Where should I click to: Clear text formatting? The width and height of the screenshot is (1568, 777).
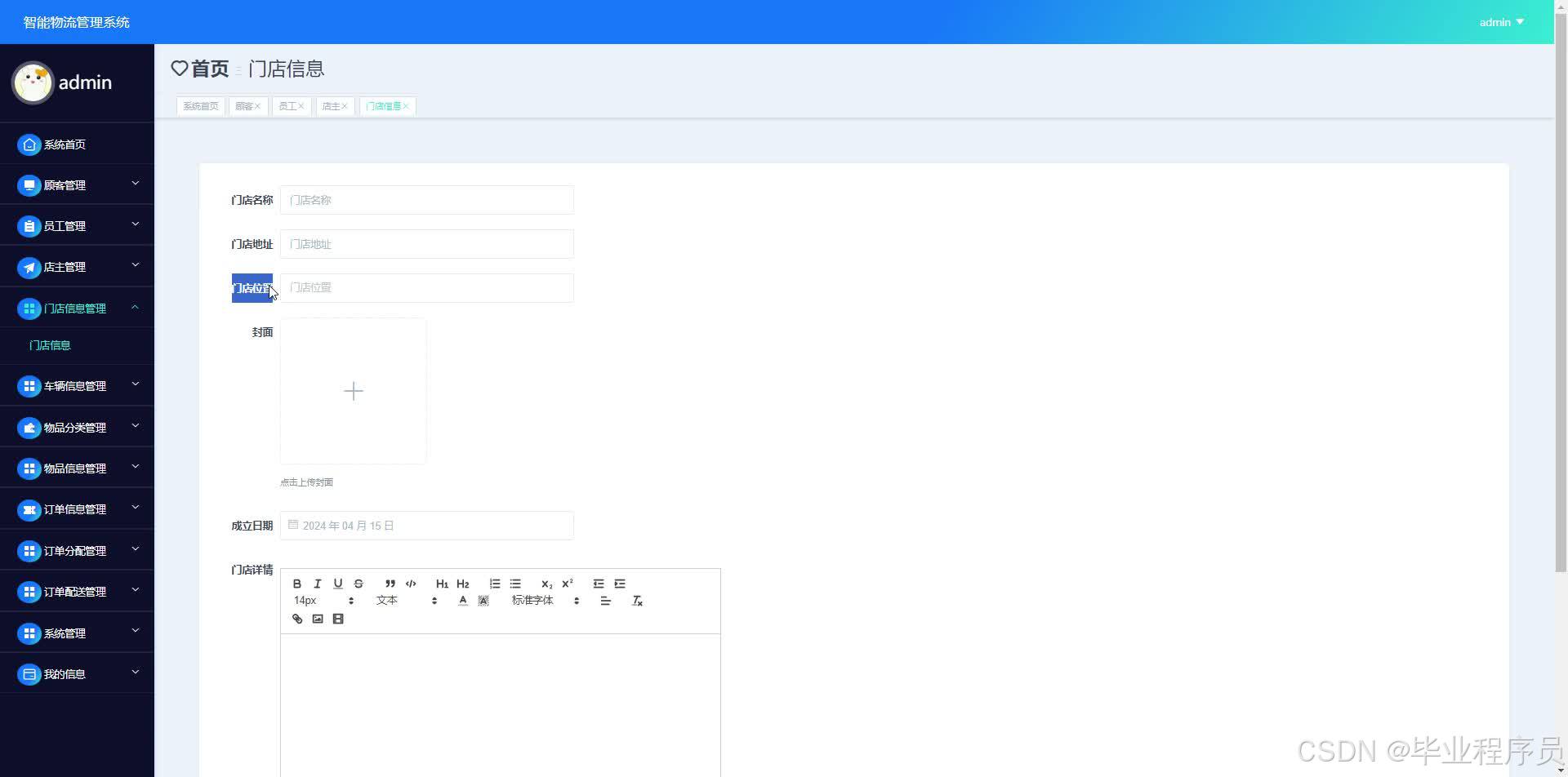pyautogui.click(x=638, y=601)
